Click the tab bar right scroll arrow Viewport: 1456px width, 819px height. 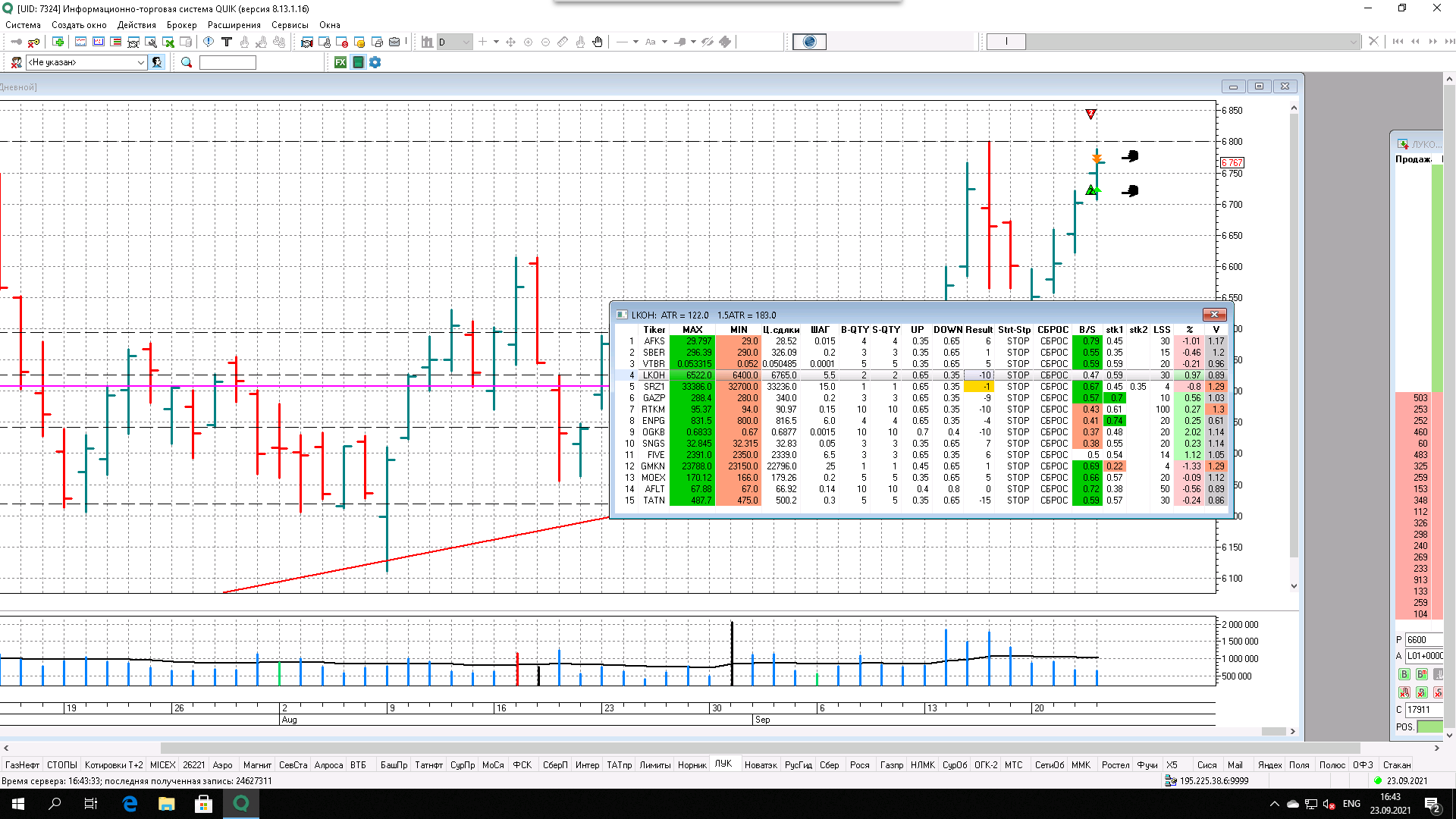(x=1436, y=748)
